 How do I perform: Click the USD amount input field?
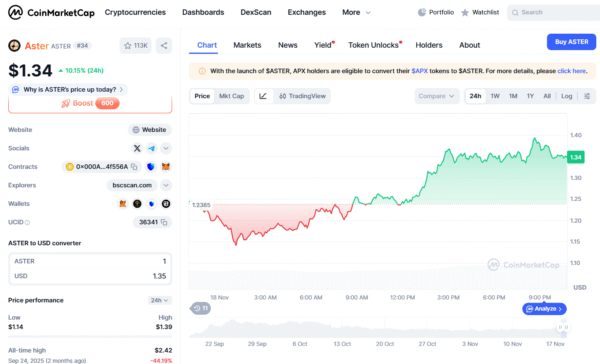90,276
